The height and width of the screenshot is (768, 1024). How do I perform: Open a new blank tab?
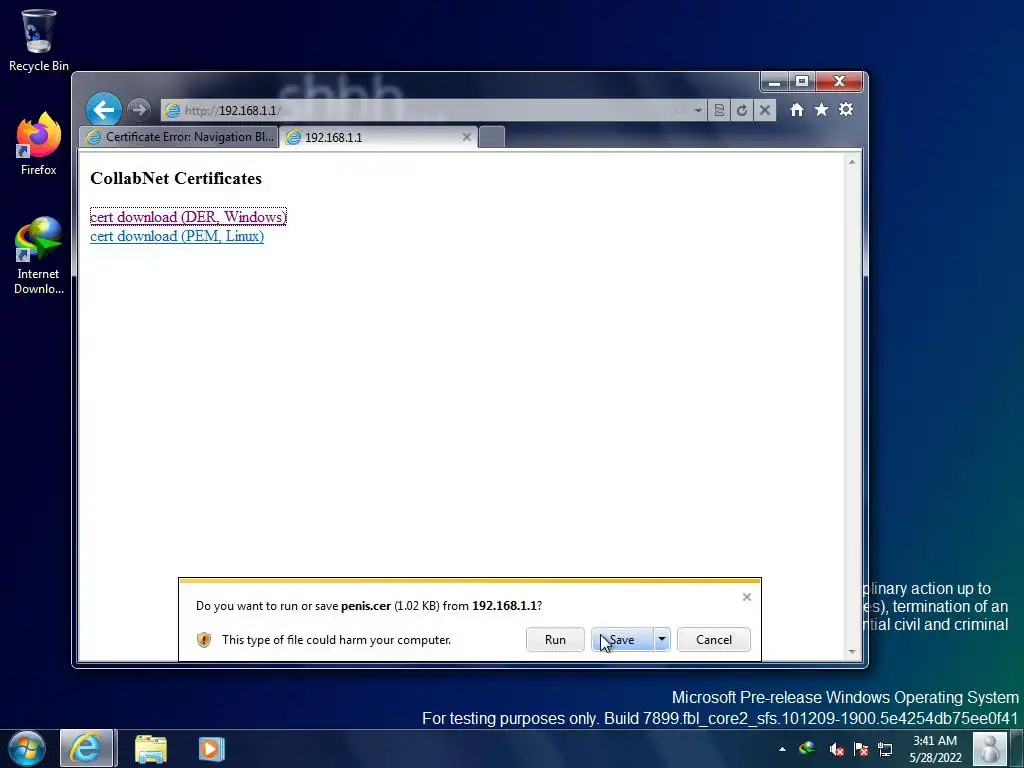pos(492,137)
